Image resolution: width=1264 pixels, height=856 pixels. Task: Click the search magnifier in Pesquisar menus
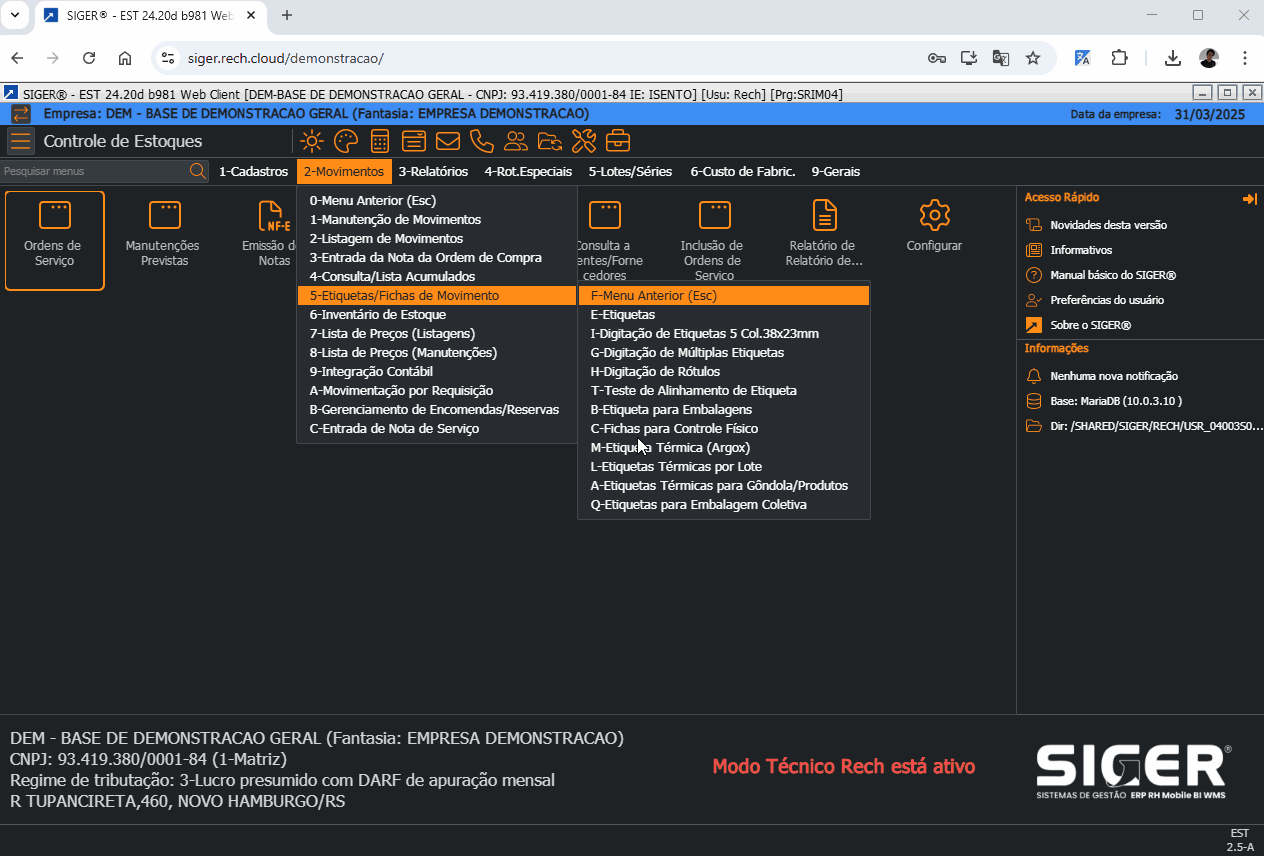(198, 171)
